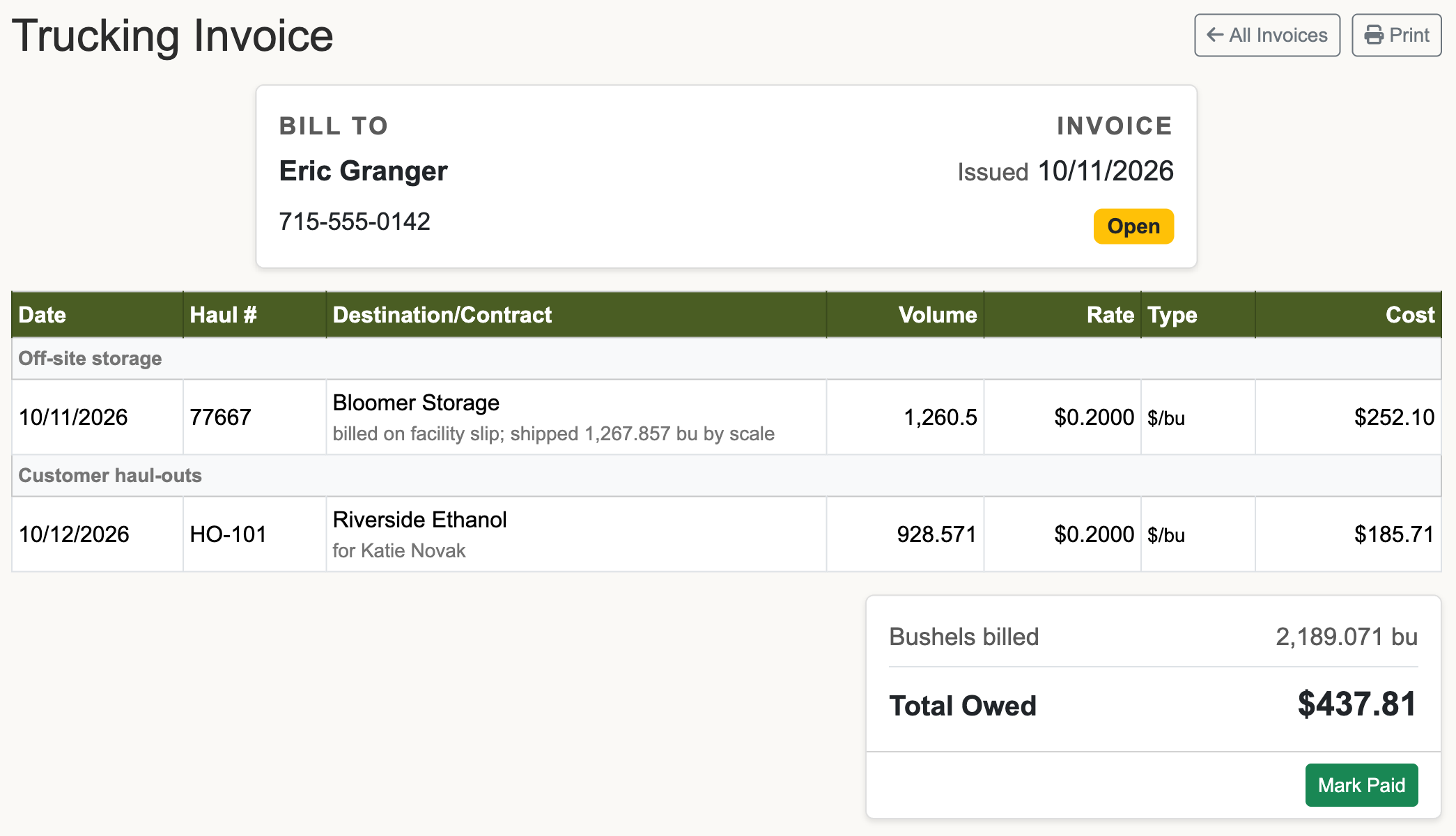Image resolution: width=1456 pixels, height=836 pixels.
Task: Mark the invoice as paid
Action: click(1361, 785)
